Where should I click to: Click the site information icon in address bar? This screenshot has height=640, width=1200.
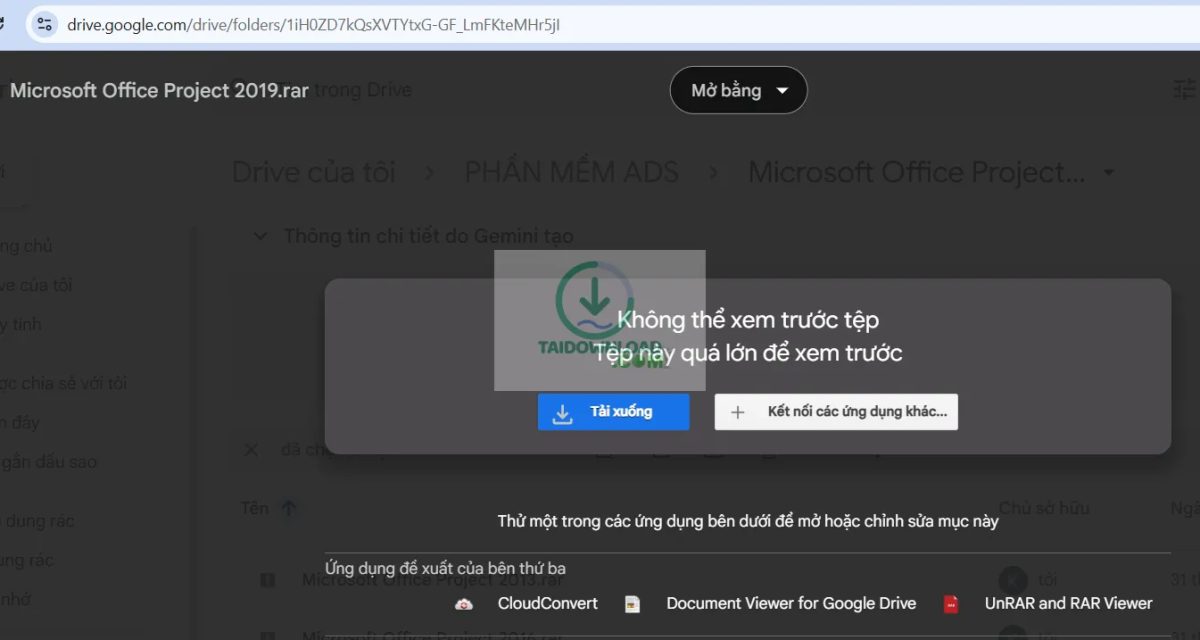(44, 24)
